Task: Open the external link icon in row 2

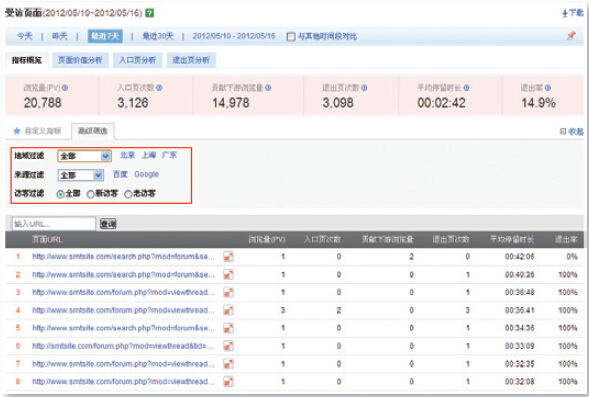Action: pos(228,275)
